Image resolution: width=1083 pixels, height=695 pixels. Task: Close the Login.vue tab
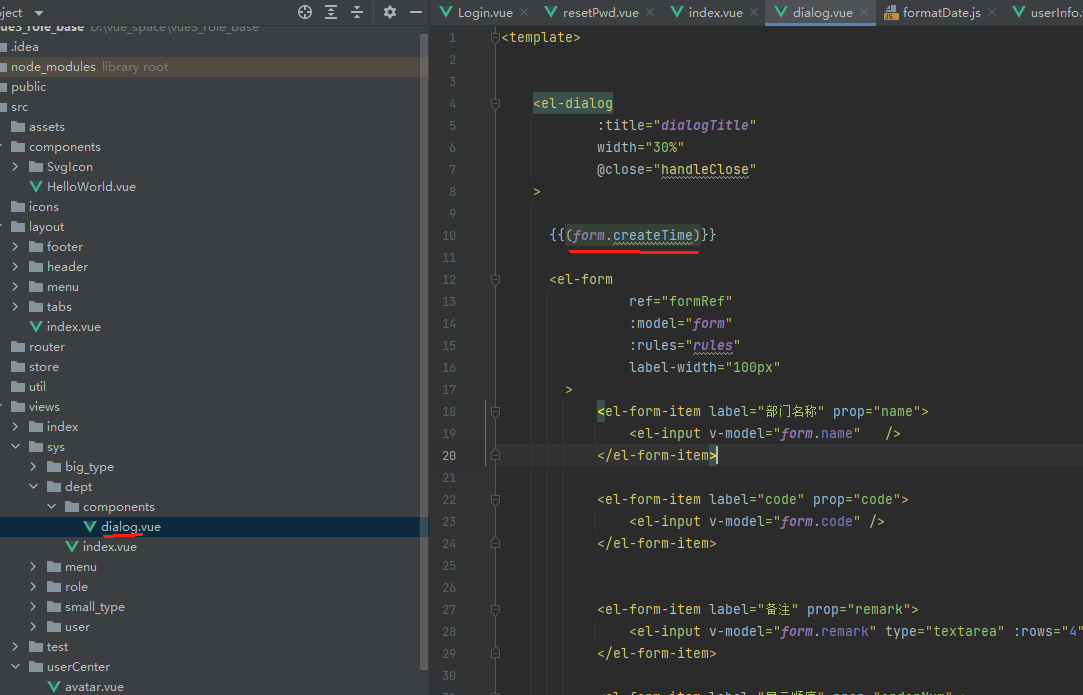[x=524, y=12]
